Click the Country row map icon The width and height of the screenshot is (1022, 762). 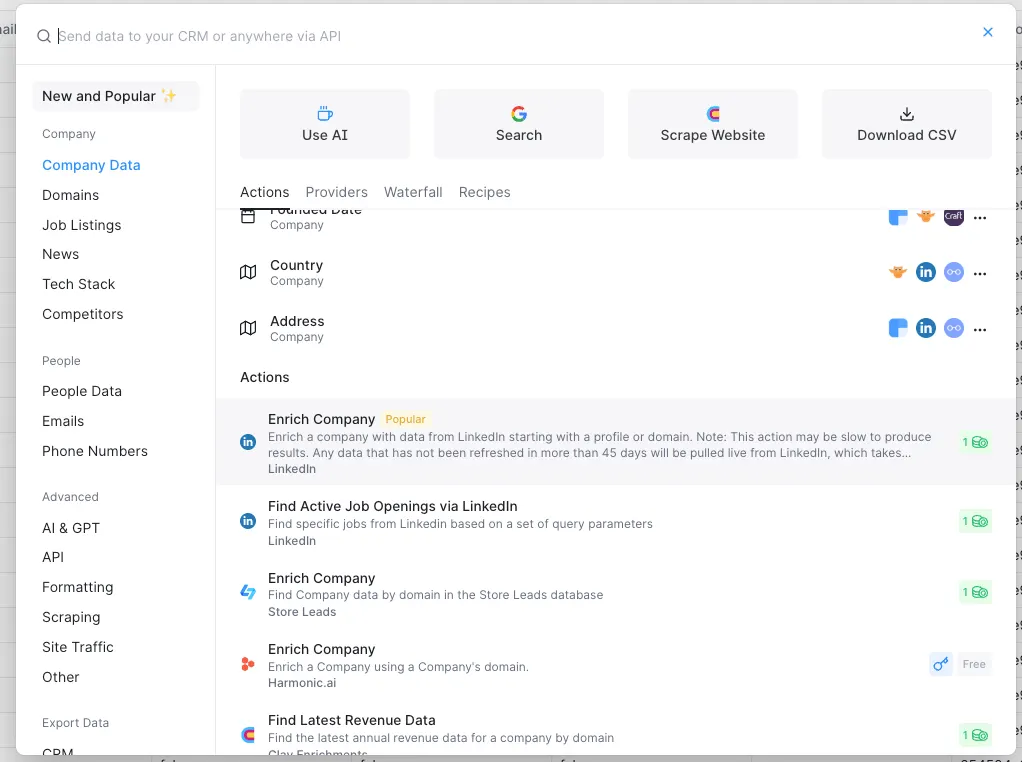tap(248, 272)
